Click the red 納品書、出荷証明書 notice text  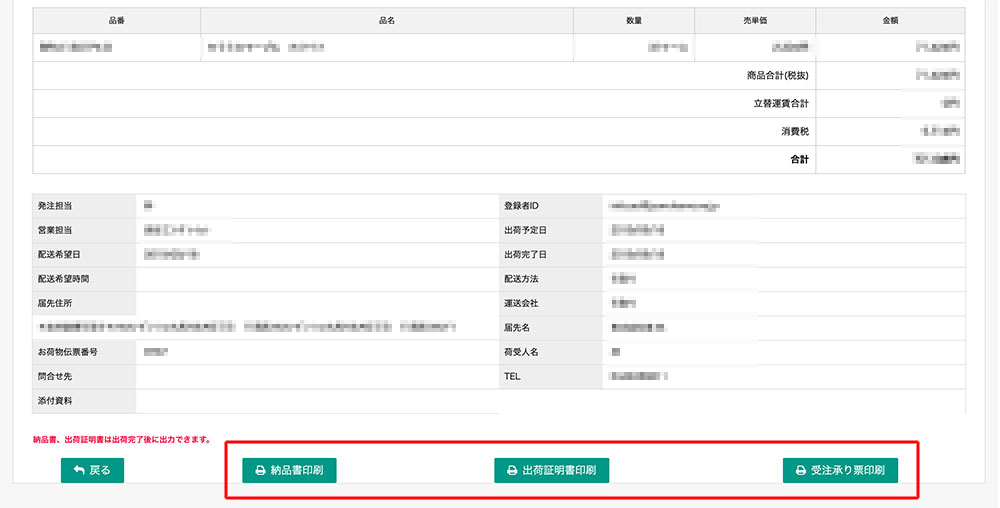point(121,439)
